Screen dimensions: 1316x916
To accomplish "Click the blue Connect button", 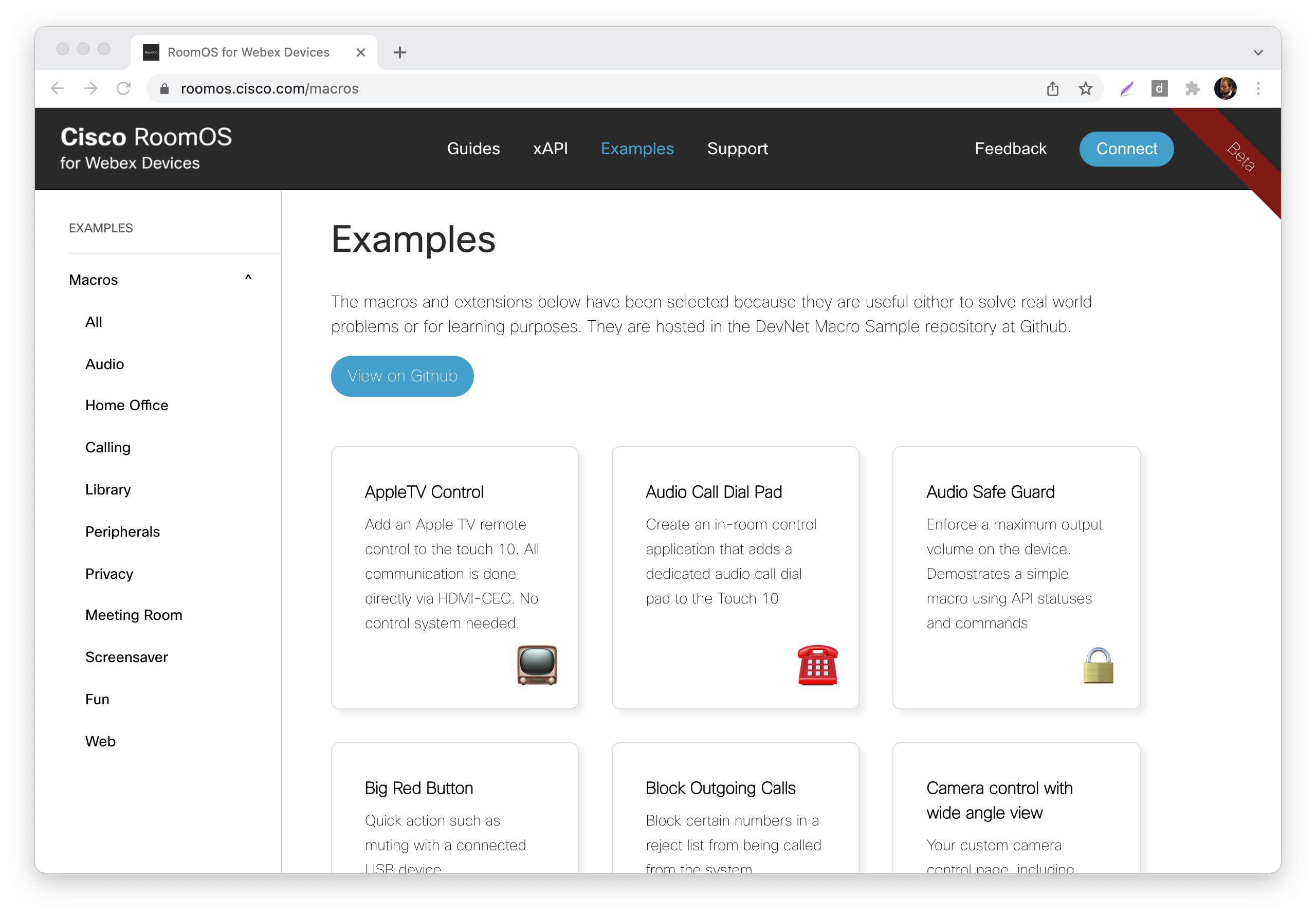I will point(1126,149).
